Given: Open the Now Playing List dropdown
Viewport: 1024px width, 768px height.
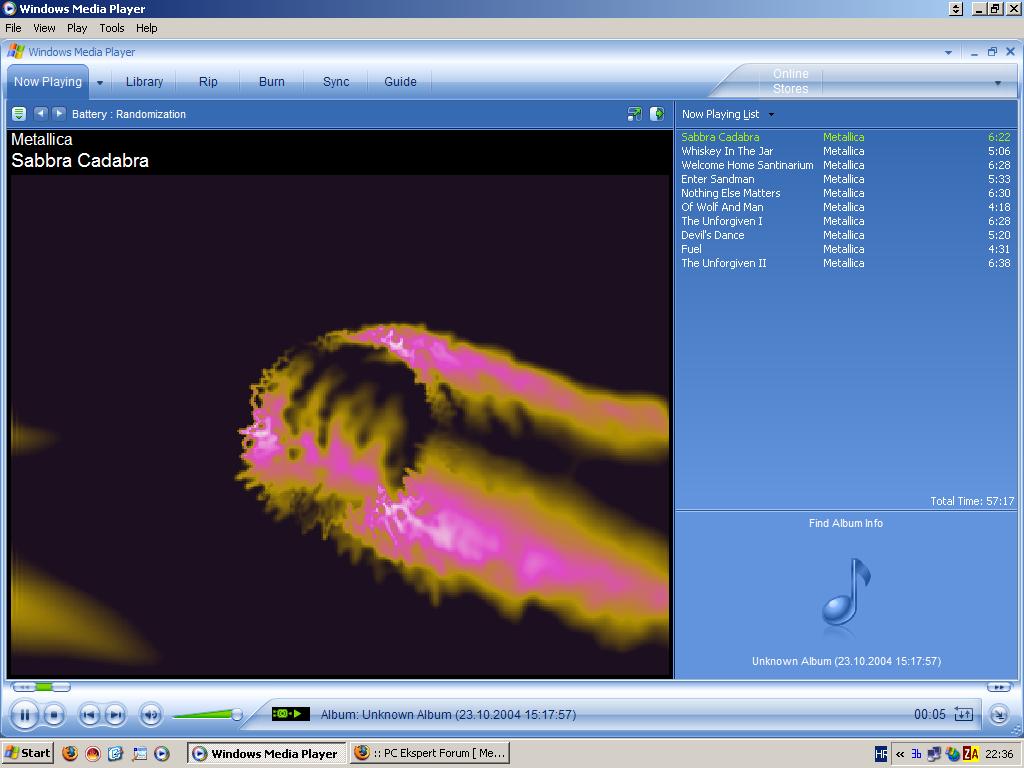Looking at the screenshot, I should (x=727, y=114).
